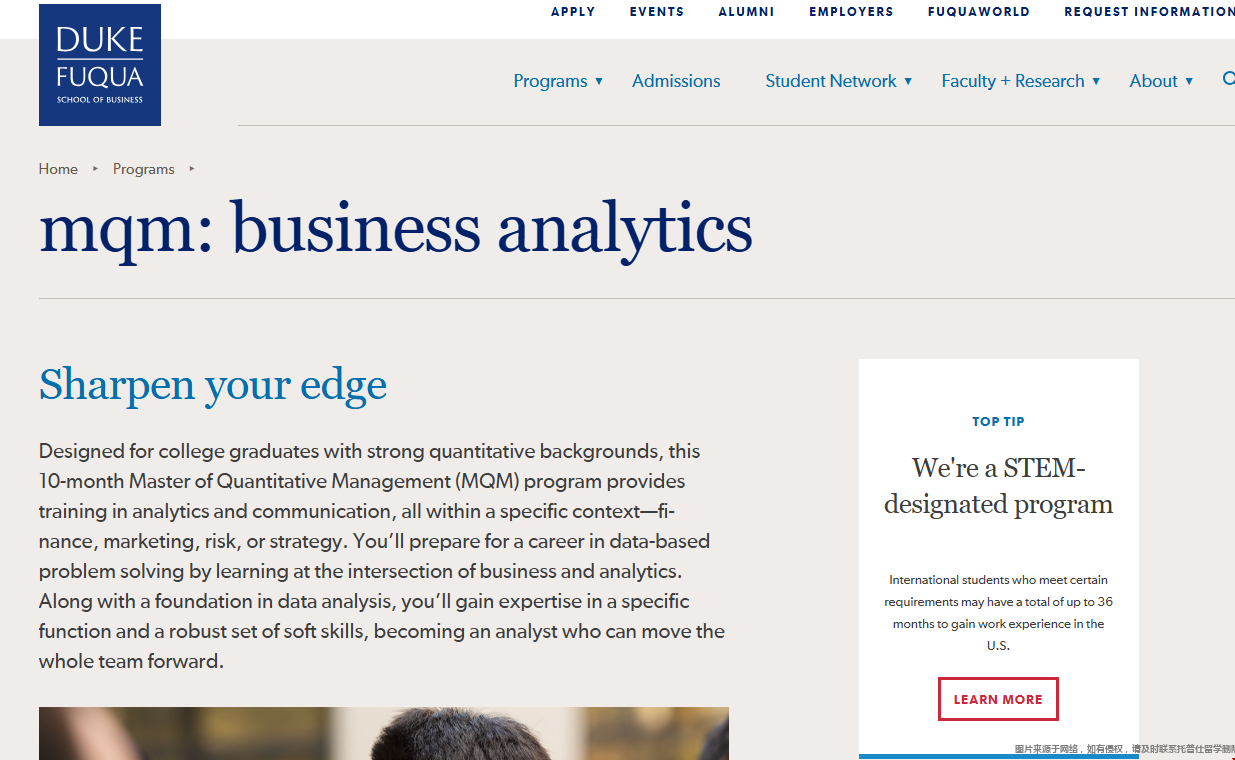Go to Home via the breadcrumb
Viewport: 1235px width, 760px height.
(58, 169)
